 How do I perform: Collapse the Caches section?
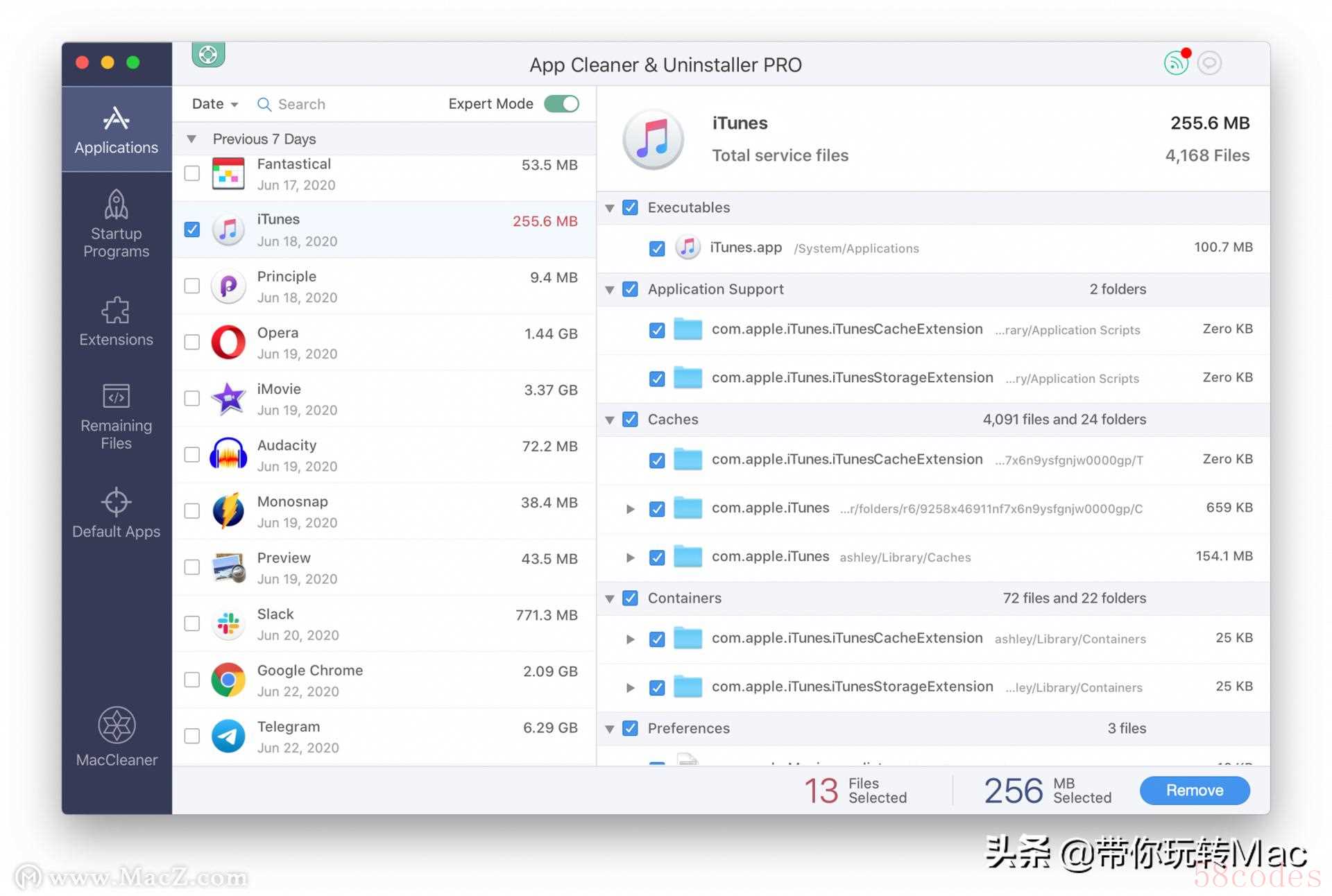tap(610, 420)
